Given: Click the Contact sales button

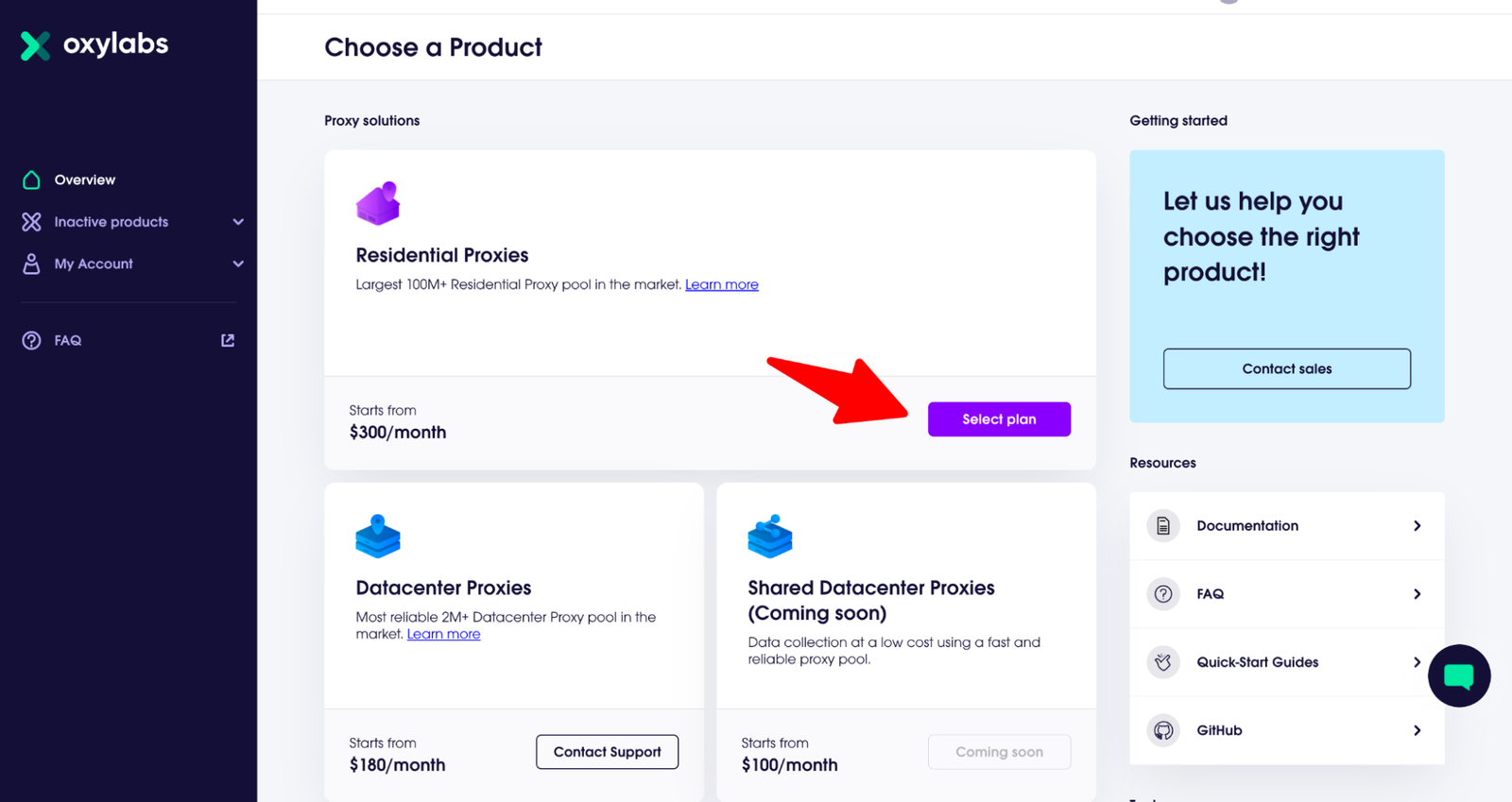Looking at the screenshot, I should (x=1286, y=368).
